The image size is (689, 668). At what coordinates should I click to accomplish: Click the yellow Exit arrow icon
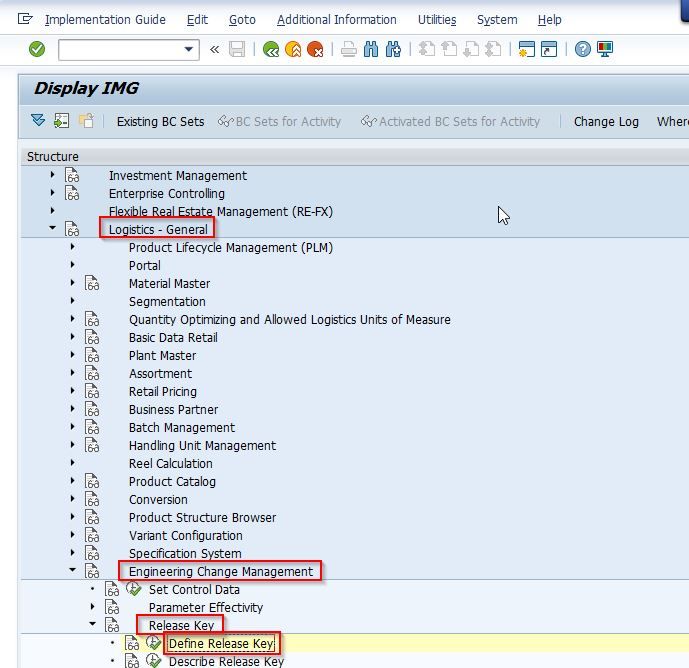pos(293,49)
